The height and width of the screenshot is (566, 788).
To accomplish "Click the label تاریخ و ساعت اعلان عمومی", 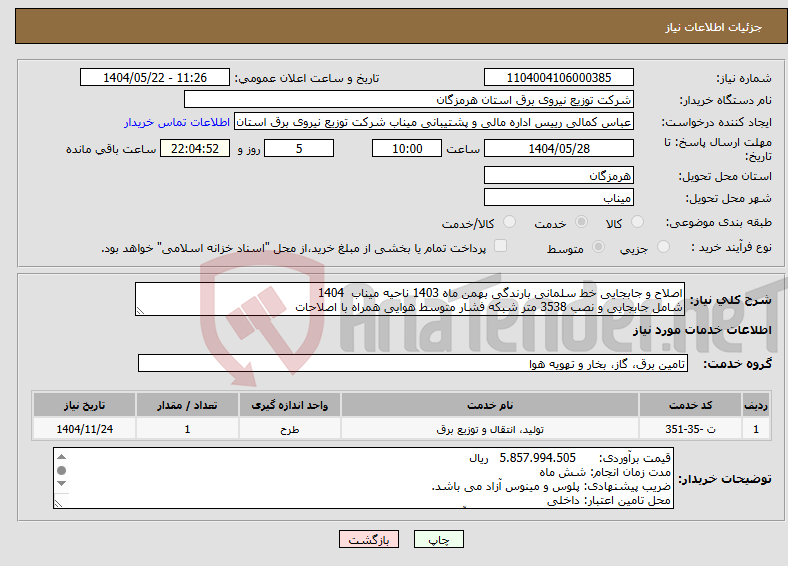I will (307, 78).
